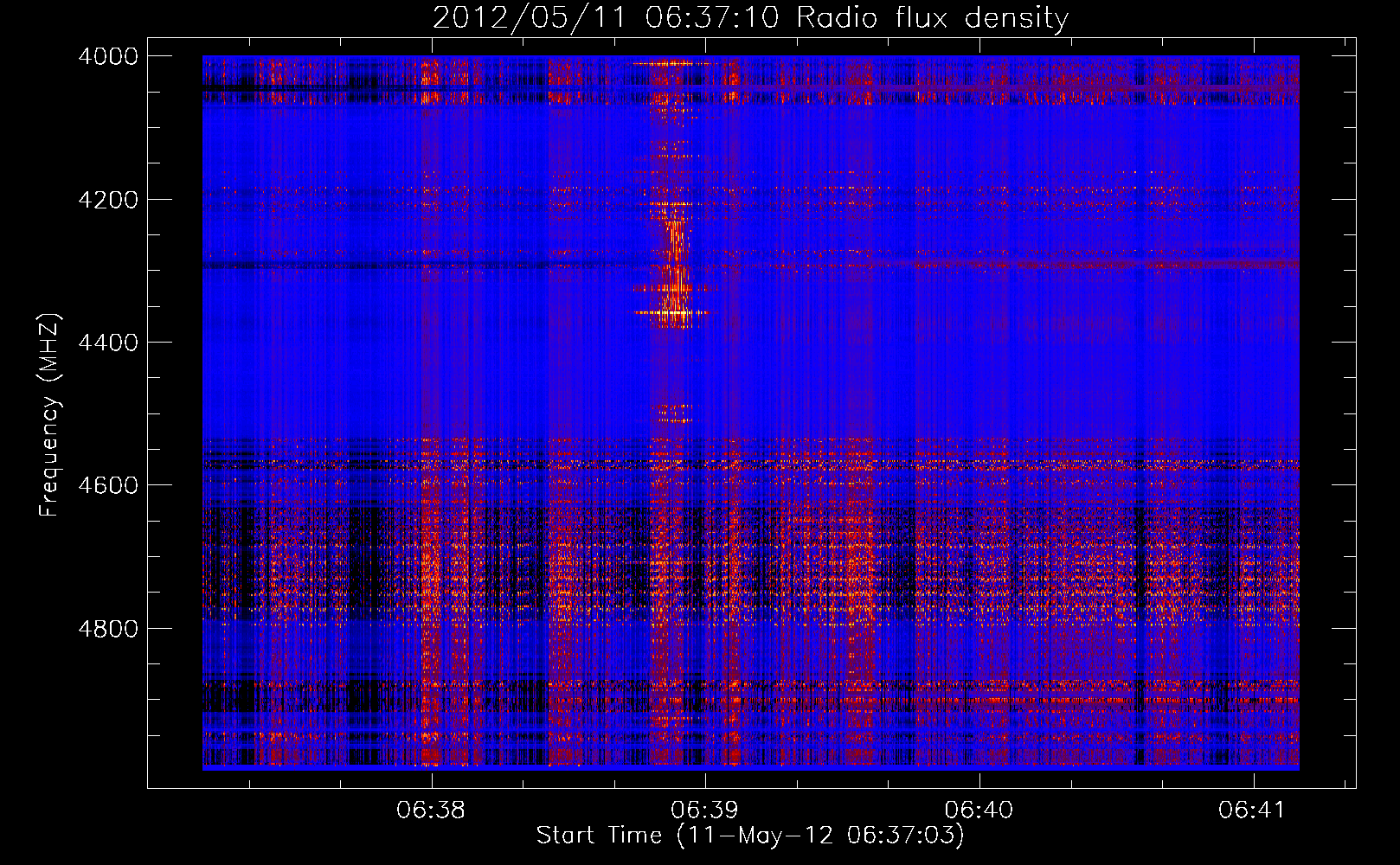The image size is (1400, 865).
Task: Click the 'Frequency (MHZ)' axis title
Action: coord(50,415)
